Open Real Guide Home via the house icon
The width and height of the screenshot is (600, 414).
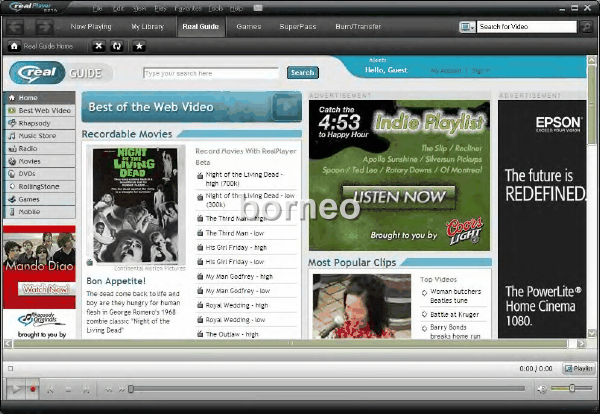tap(14, 46)
